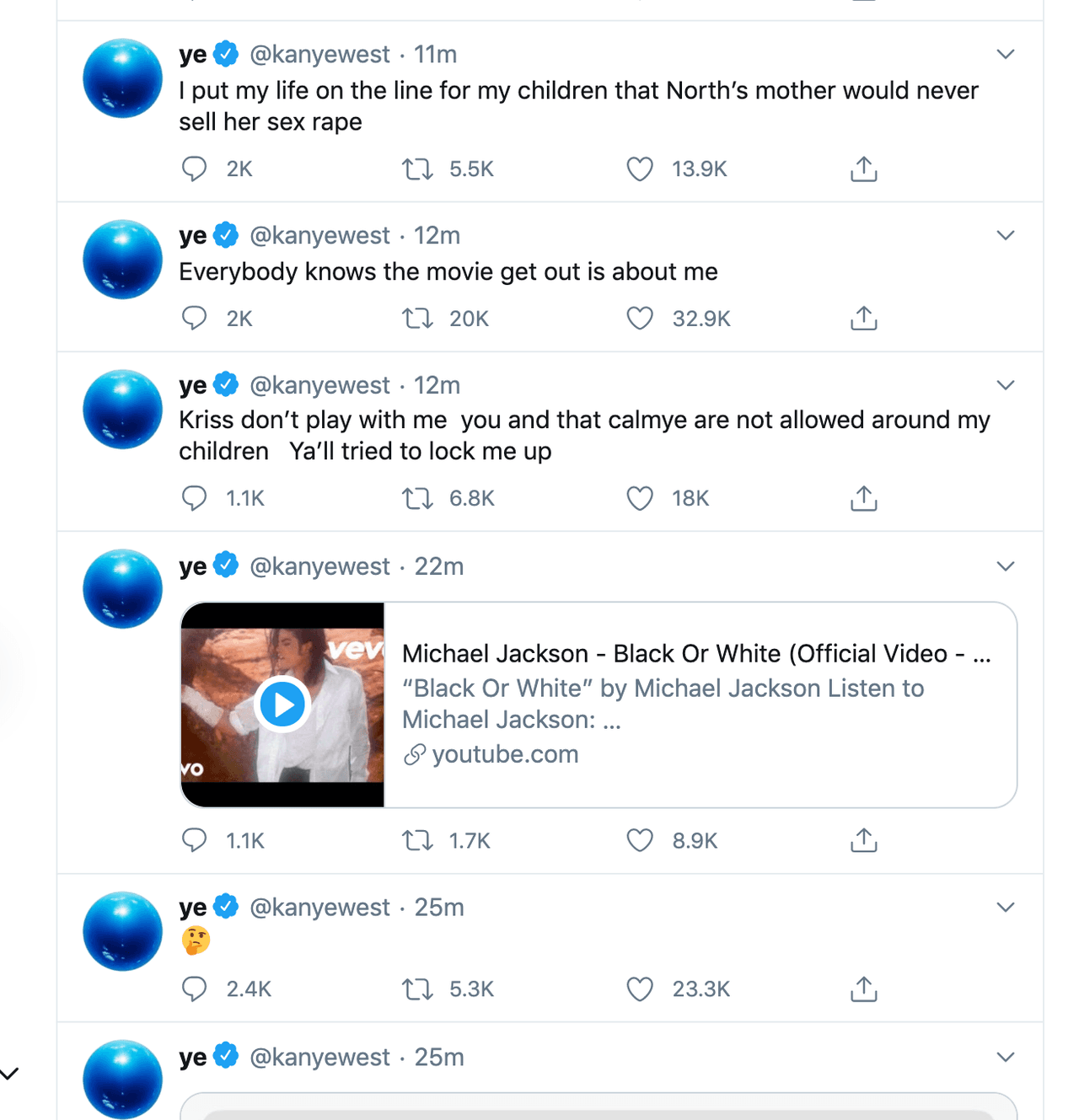Click ye's profile avatar on the top tweet
The width and height of the screenshot is (1079, 1120).
tap(122, 78)
